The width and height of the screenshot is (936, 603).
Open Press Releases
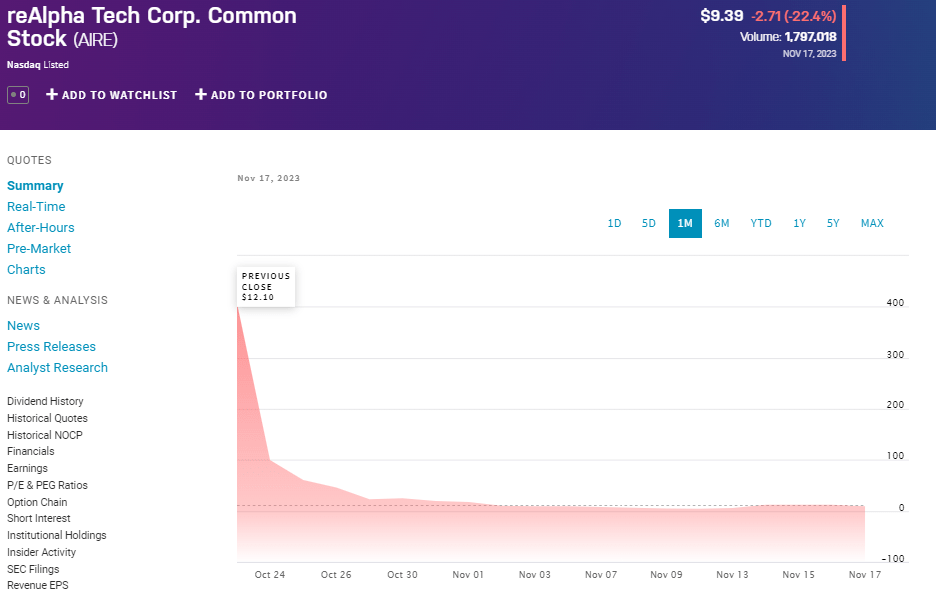pyautogui.click(x=51, y=346)
